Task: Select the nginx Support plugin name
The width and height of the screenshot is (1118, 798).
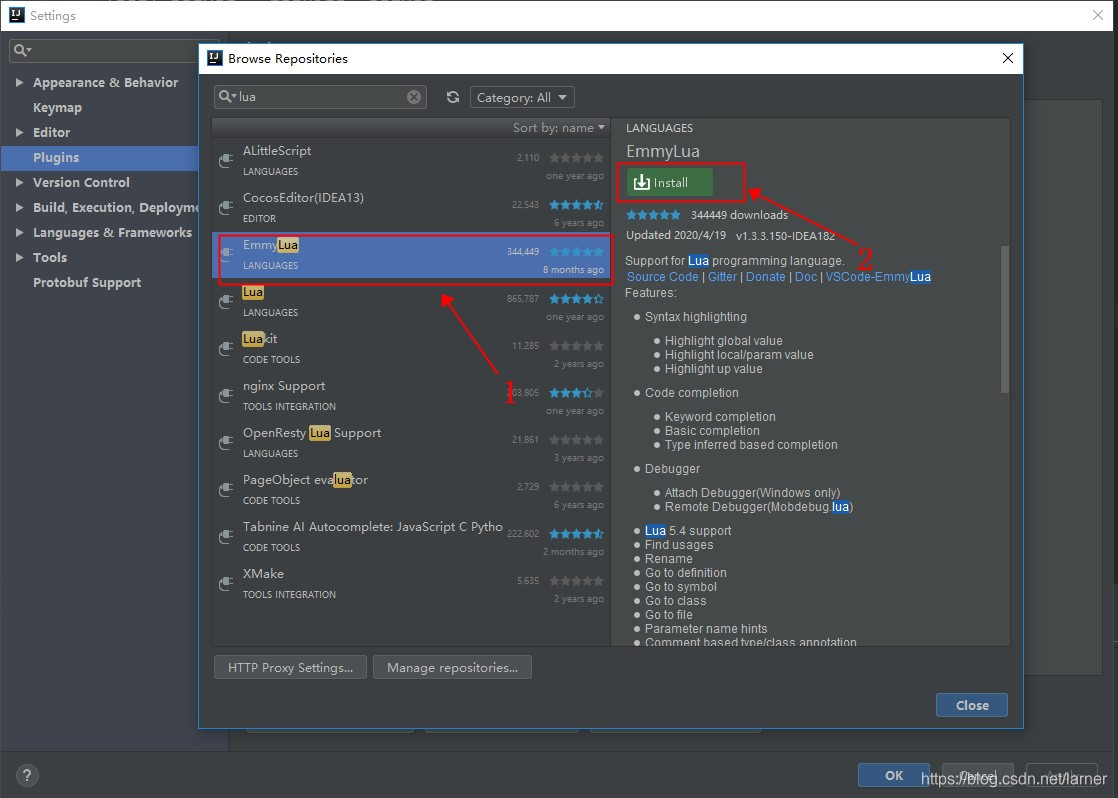Action: tap(284, 386)
